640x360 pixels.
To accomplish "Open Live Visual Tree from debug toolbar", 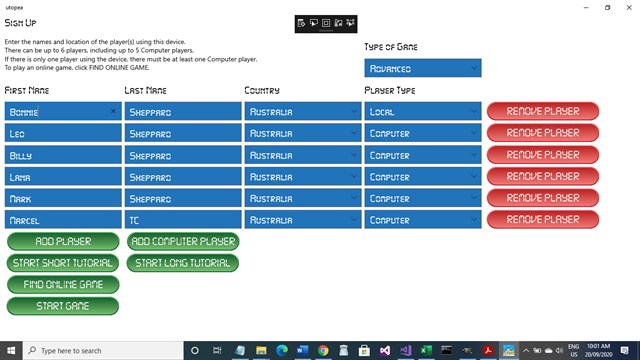I will pyautogui.click(x=301, y=23).
